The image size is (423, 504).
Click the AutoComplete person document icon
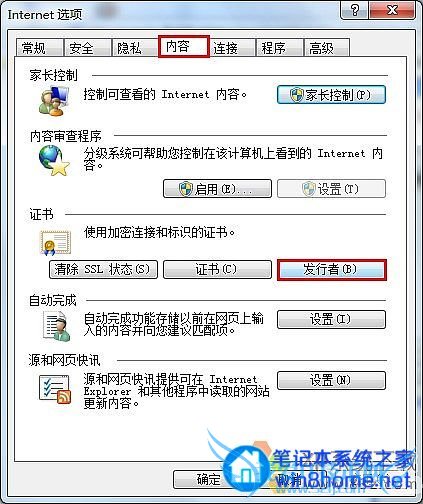(x=57, y=326)
